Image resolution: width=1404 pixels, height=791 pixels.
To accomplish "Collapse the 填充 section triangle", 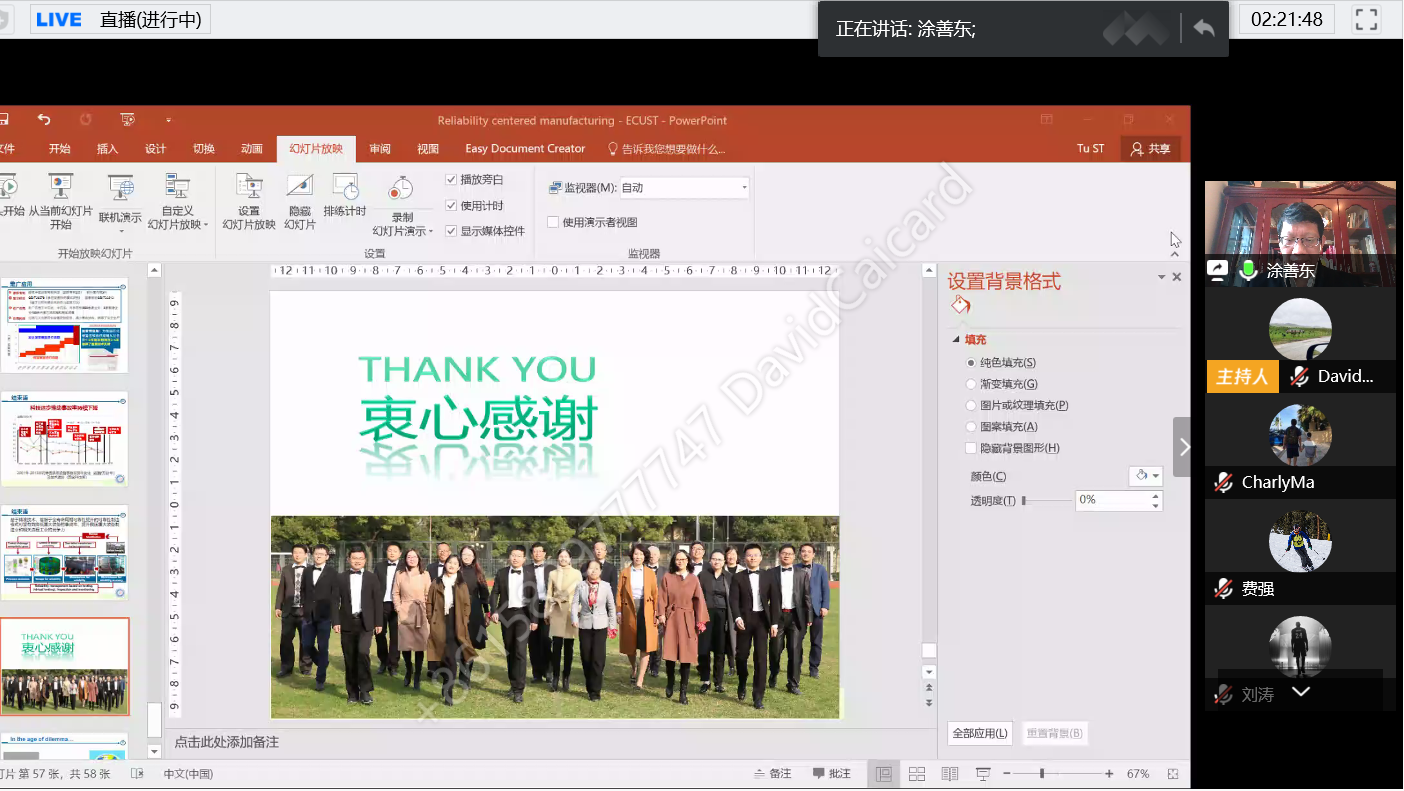I will click(x=955, y=340).
